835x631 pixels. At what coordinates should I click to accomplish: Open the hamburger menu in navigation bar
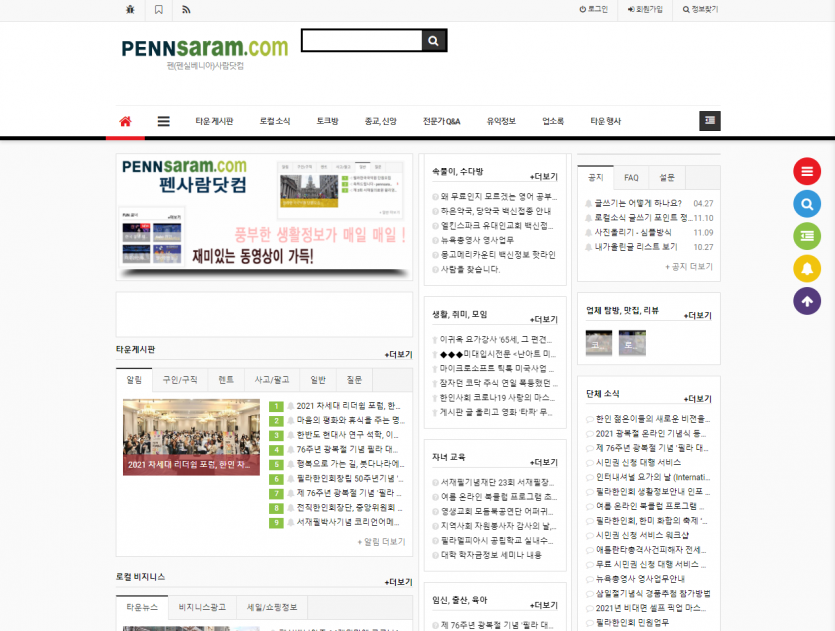point(163,121)
